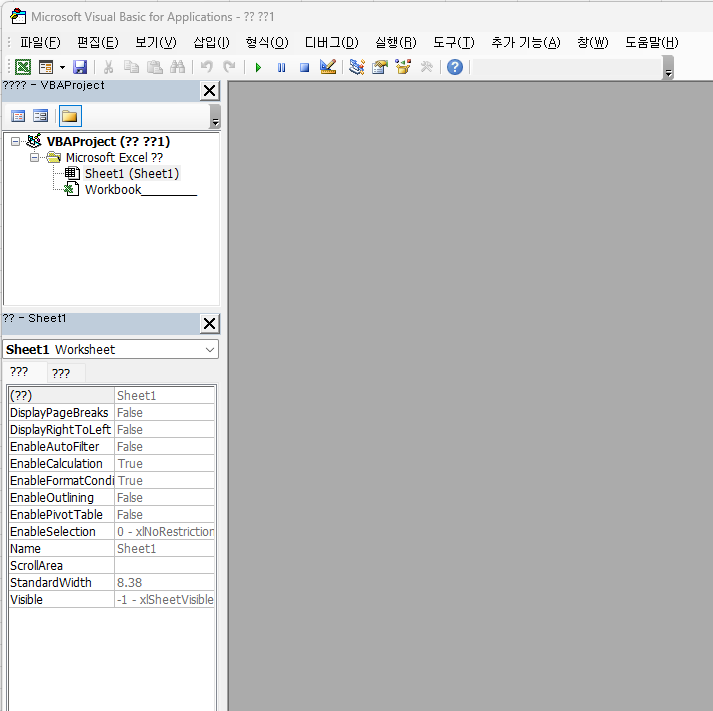The image size is (713, 711).
Task: Open Find with binoculars icon
Action: pos(177,67)
